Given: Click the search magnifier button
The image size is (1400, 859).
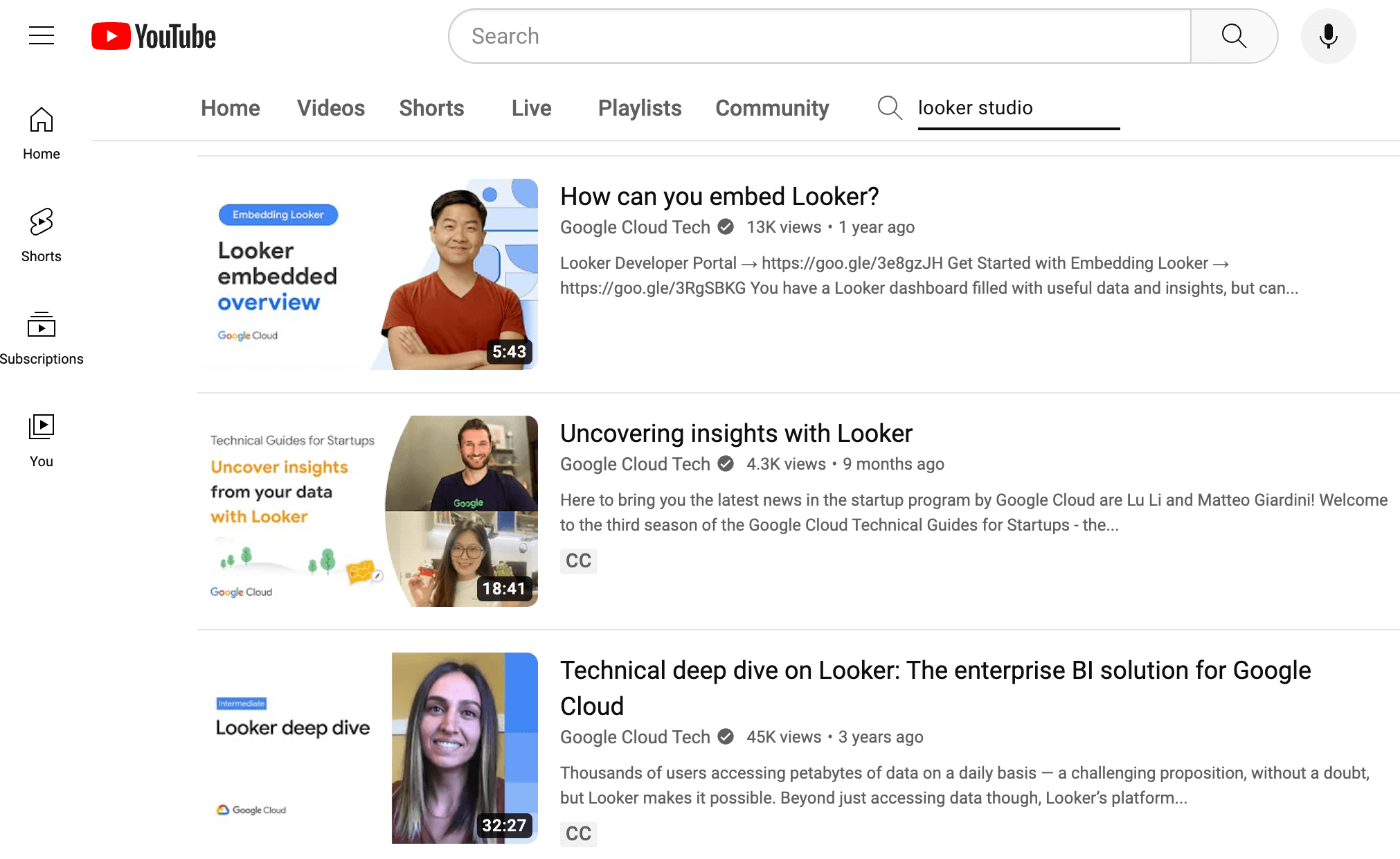Looking at the screenshot, I should (x=1234, y=36).
